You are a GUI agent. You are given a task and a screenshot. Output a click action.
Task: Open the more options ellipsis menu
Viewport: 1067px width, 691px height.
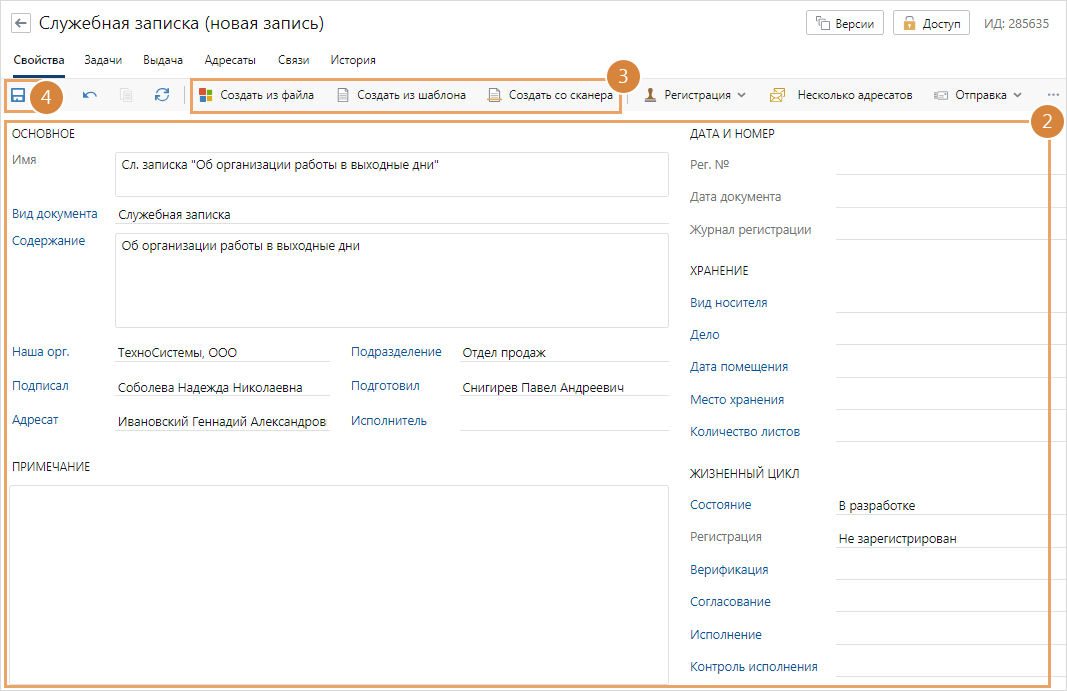point(1053,95)
